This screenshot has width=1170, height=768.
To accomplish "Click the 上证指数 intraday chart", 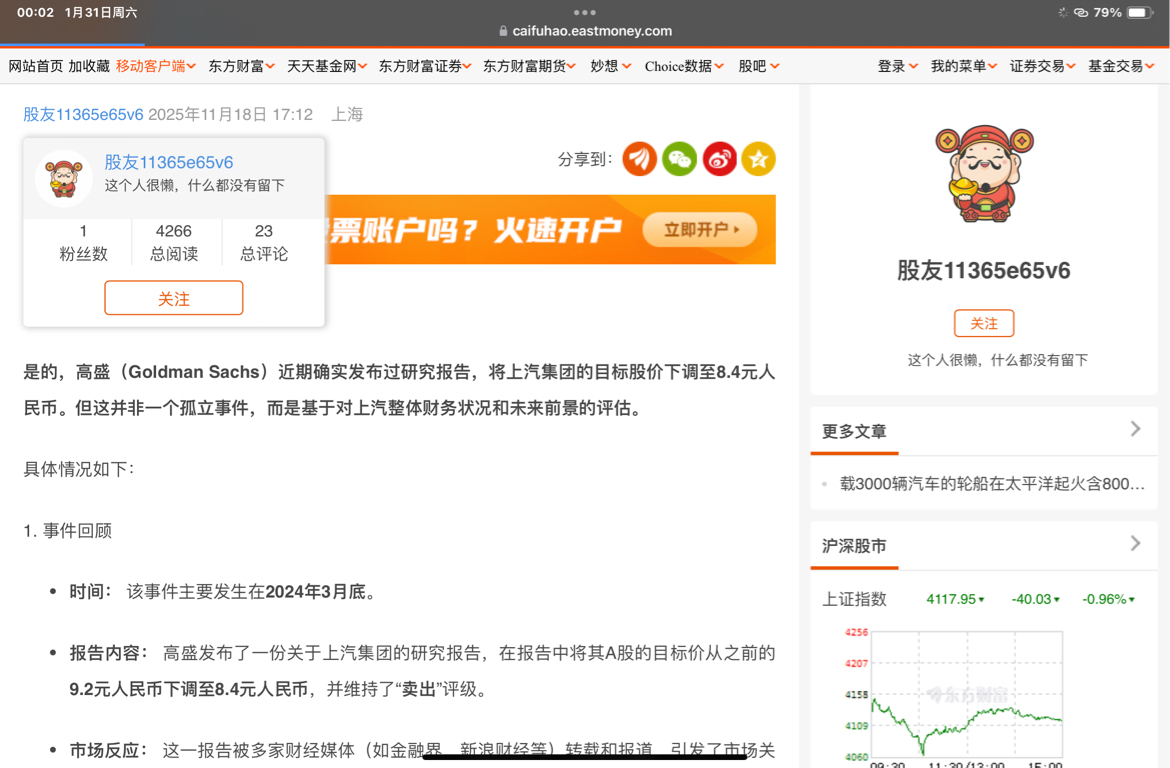I will [x=966, y=694].
